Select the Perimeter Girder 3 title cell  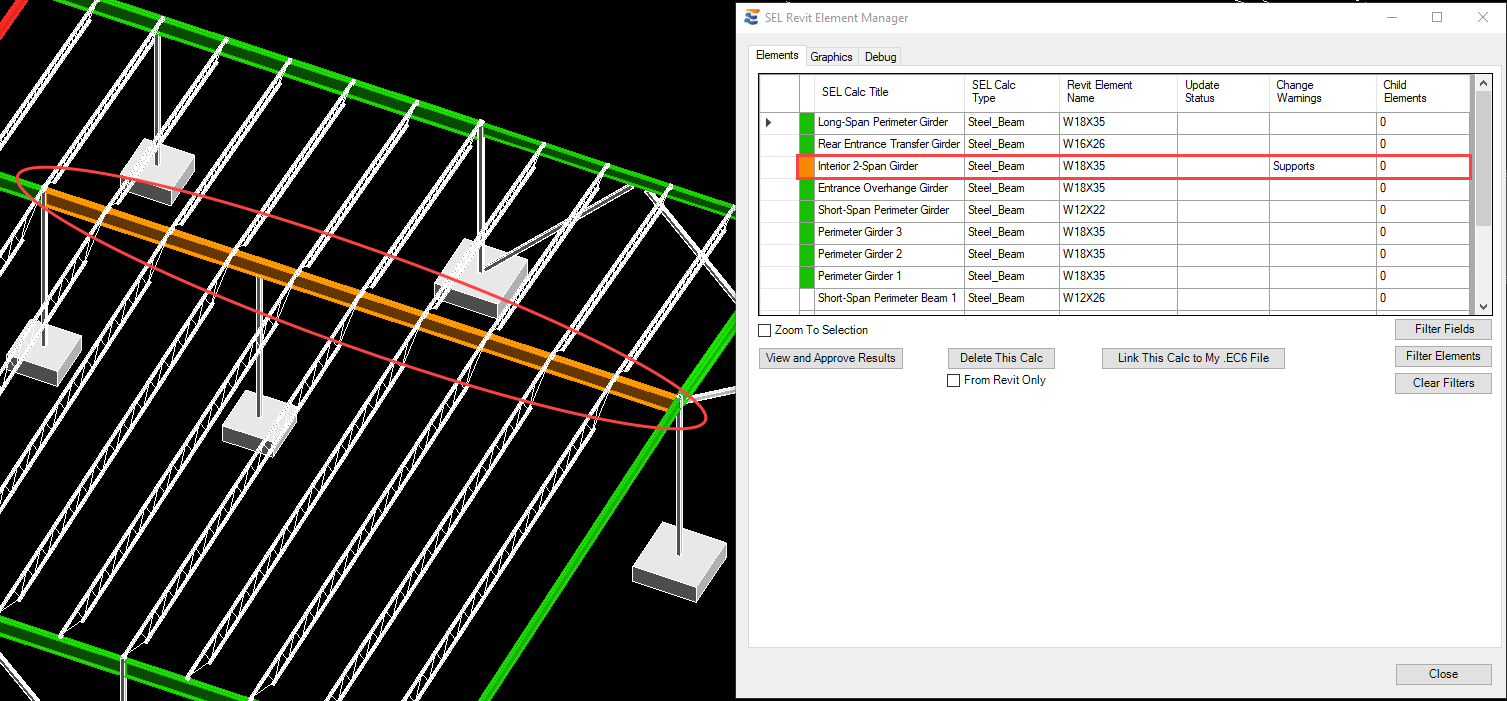[890, 232]
